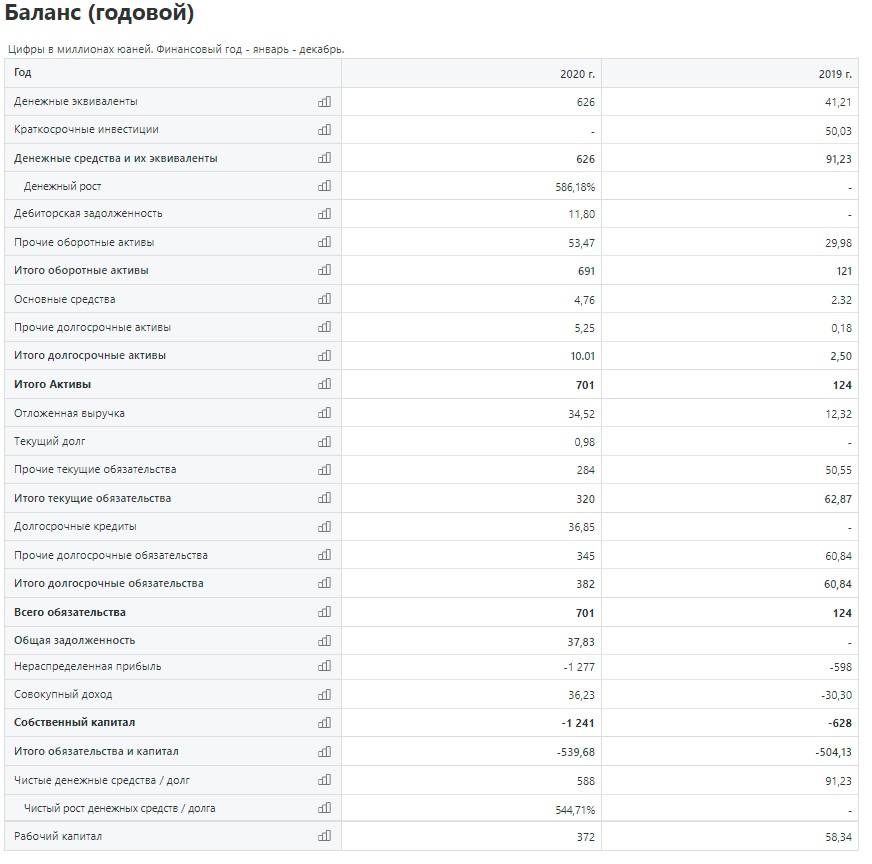Show chart for Итого оборотные активы
This screenshot has width=872, height=864.
click(324, 270)
